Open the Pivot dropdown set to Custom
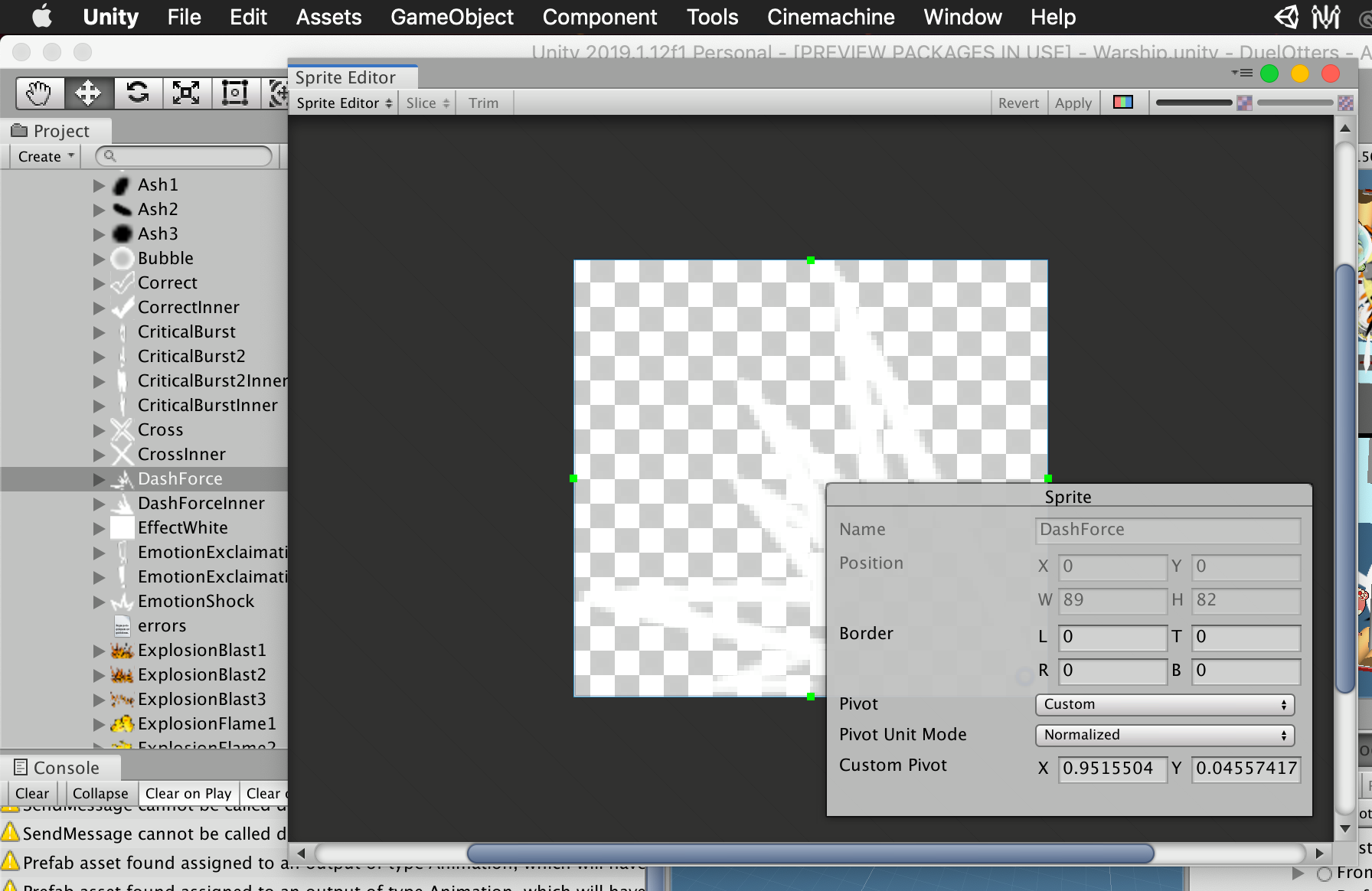Viewport: 1372px width, 891px height. 1165,704
